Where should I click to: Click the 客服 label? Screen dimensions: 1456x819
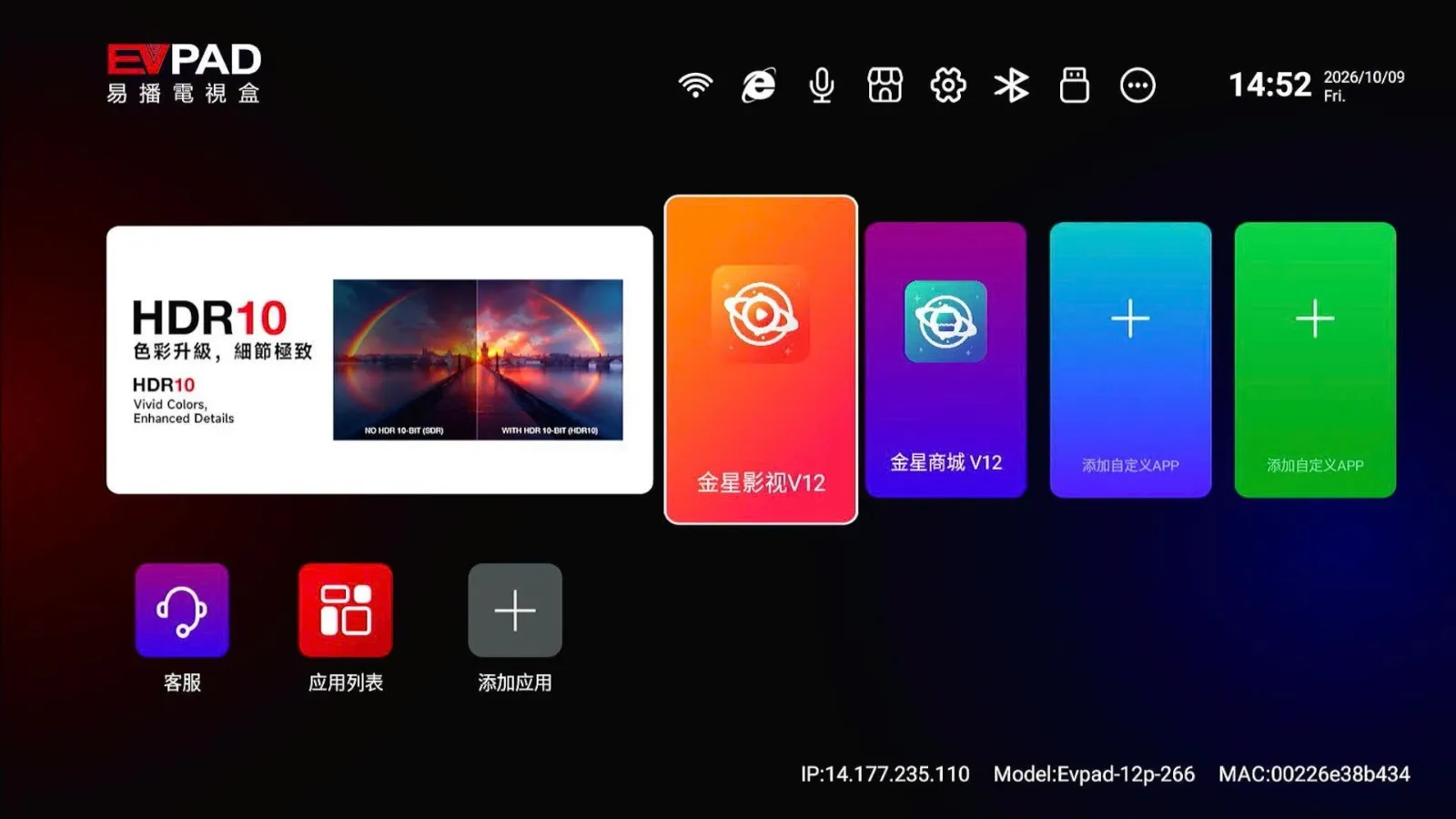(x=182, y=682)
